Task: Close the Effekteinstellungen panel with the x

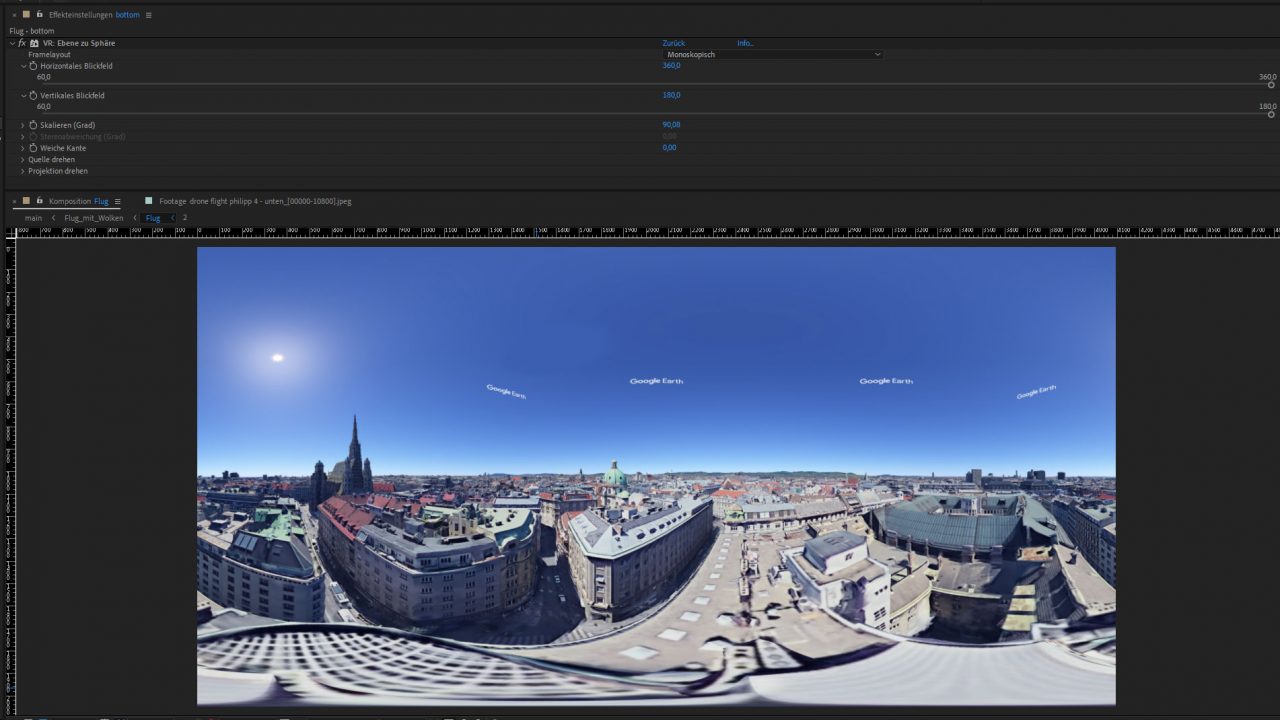Action: tap(14, 15)
